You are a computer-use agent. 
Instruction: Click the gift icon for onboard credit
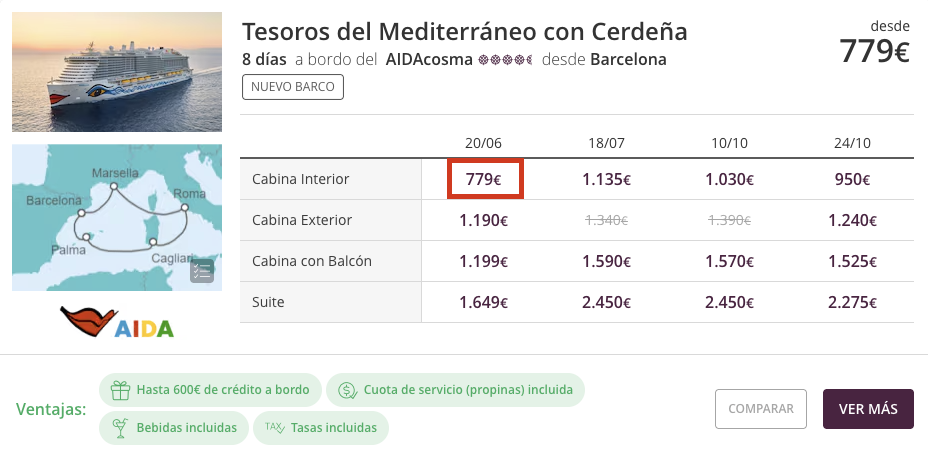[x=121, y=390]
